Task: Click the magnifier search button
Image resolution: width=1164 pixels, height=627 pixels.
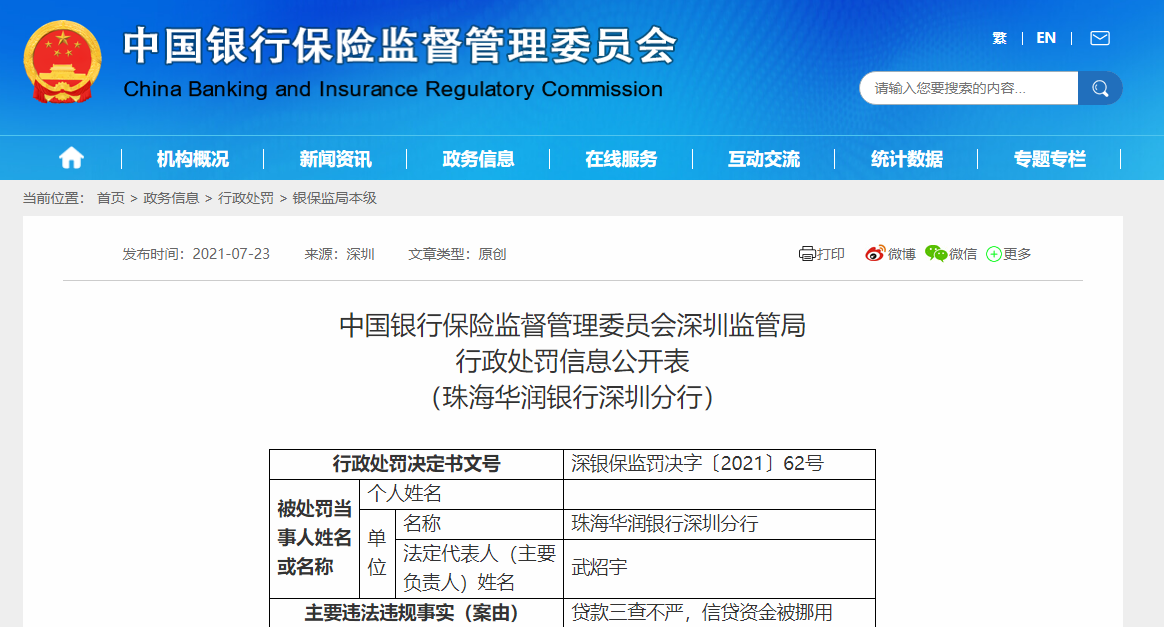Action: (x=1100, y=88)
